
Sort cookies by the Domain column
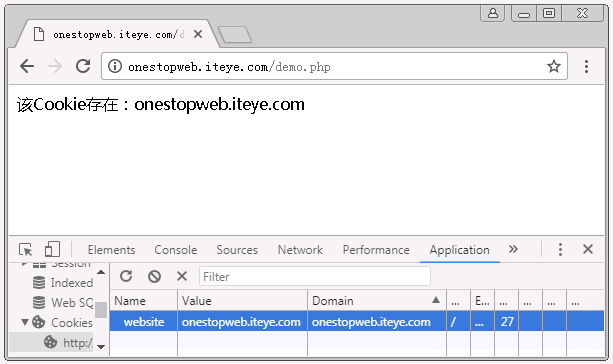pos(377,301)
